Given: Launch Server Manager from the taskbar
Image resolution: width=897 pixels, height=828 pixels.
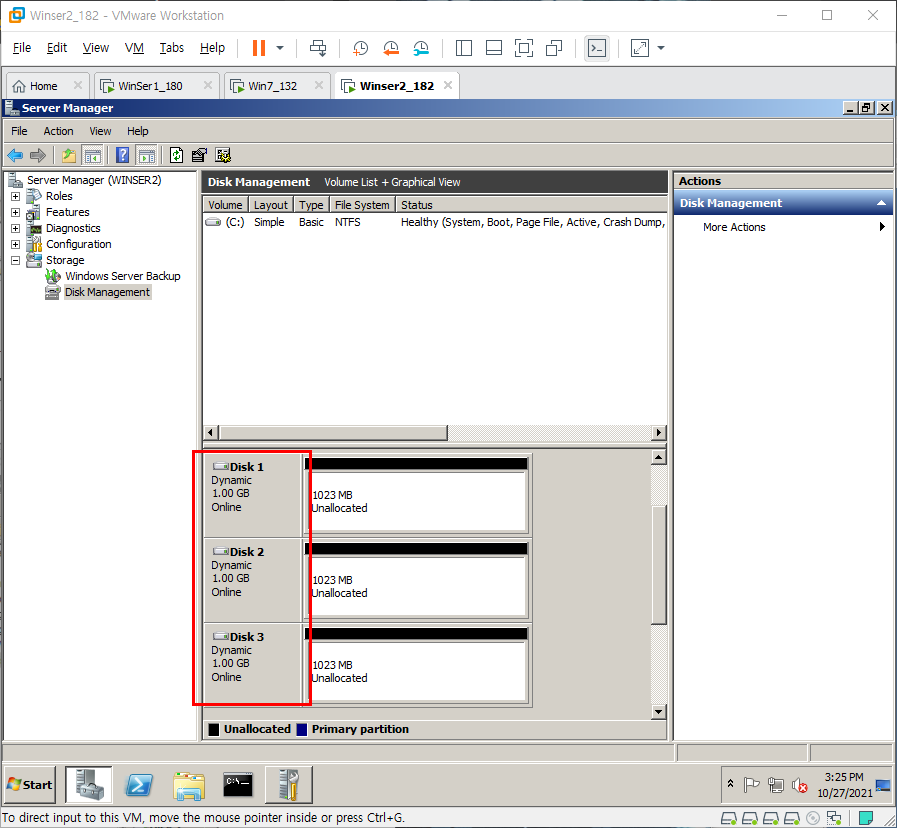Looking at the screenshot, I should pos(89,785).
